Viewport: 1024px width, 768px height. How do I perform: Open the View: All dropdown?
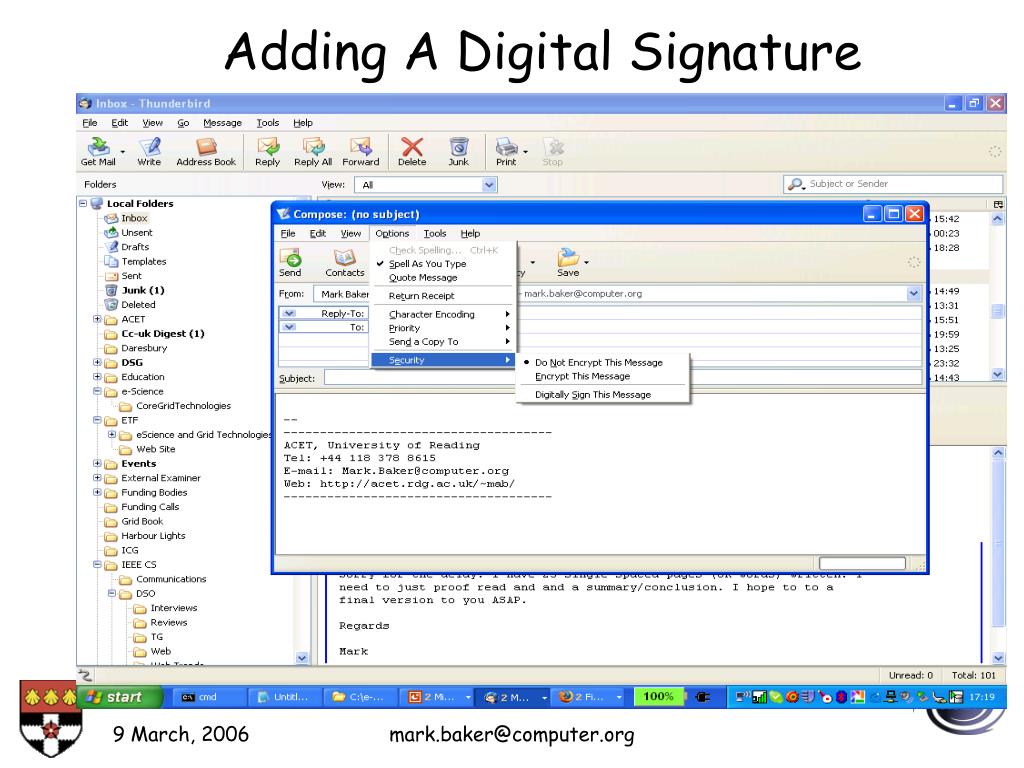pos(425,185)
